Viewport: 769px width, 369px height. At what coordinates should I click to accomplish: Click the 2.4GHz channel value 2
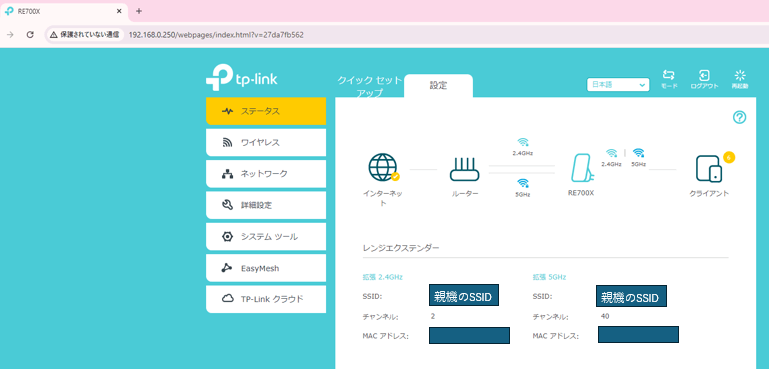point(433,316)
